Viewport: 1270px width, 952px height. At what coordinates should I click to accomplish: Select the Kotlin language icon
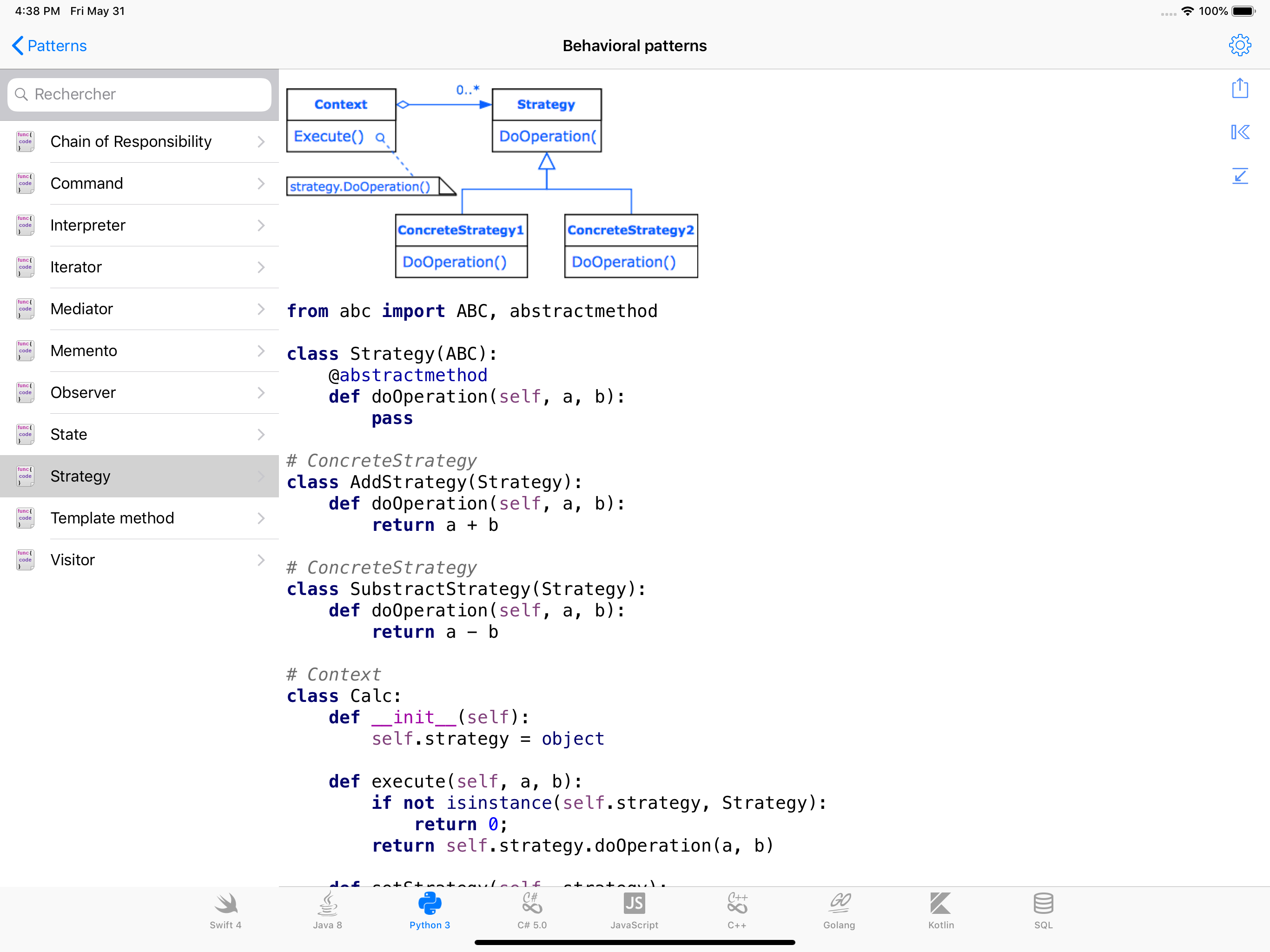[x=940, y=910]
